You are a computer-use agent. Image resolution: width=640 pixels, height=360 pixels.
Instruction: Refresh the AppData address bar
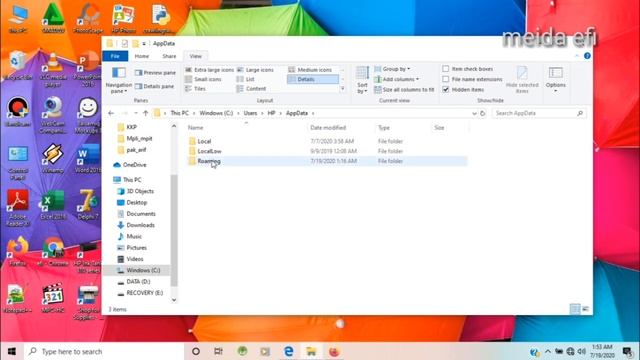(x=482, y=113)
